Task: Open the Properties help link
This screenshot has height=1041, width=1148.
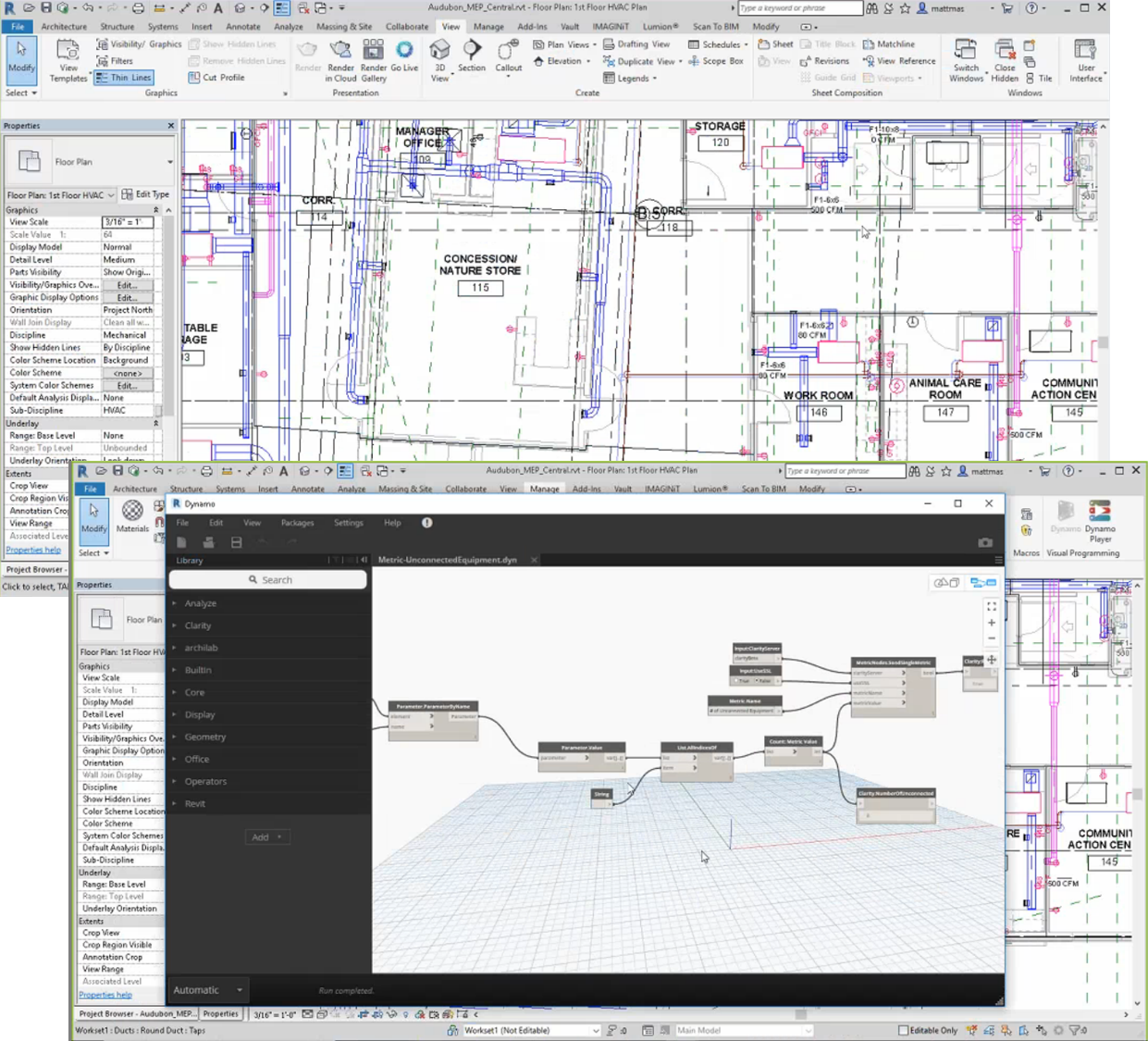Action: tap(33, 550)
